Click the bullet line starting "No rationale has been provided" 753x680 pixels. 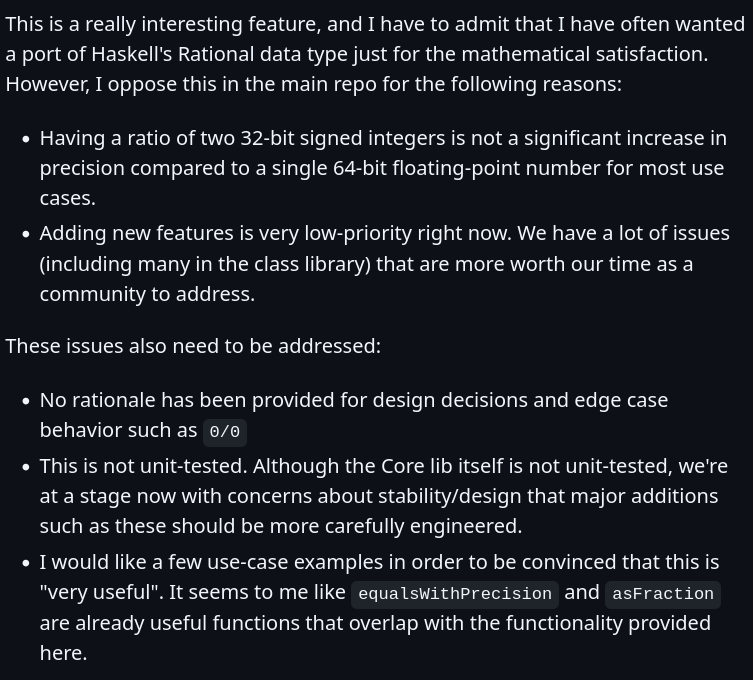click(353, 400)
